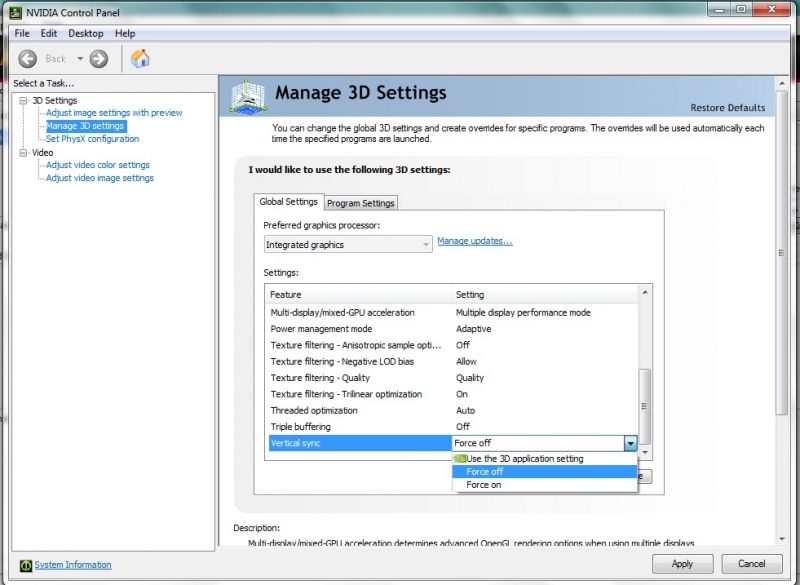
Task: Open the Vertical sync dropdown arrow
Action: coord(630,443)
